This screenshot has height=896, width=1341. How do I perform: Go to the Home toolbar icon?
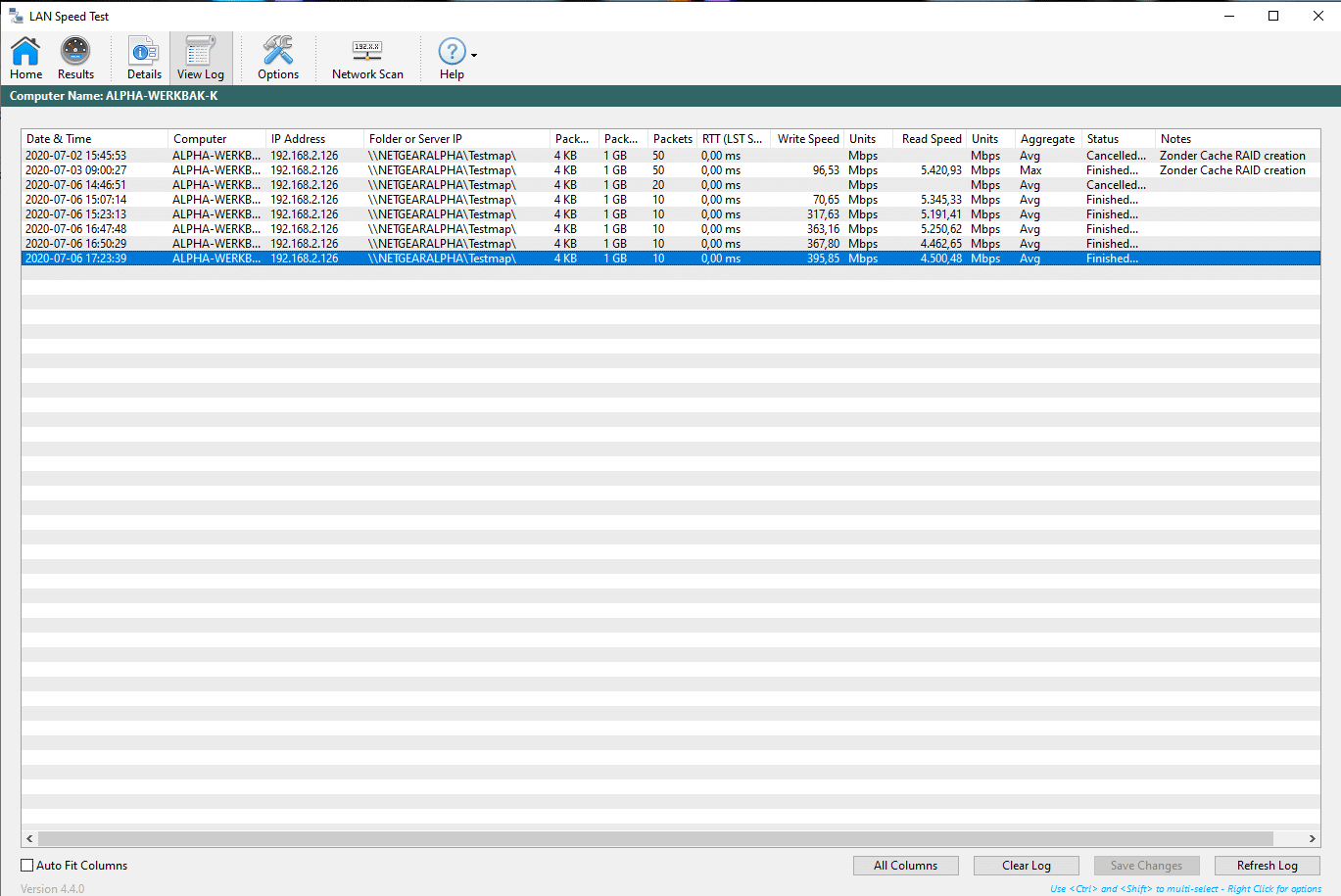[25, 51]
